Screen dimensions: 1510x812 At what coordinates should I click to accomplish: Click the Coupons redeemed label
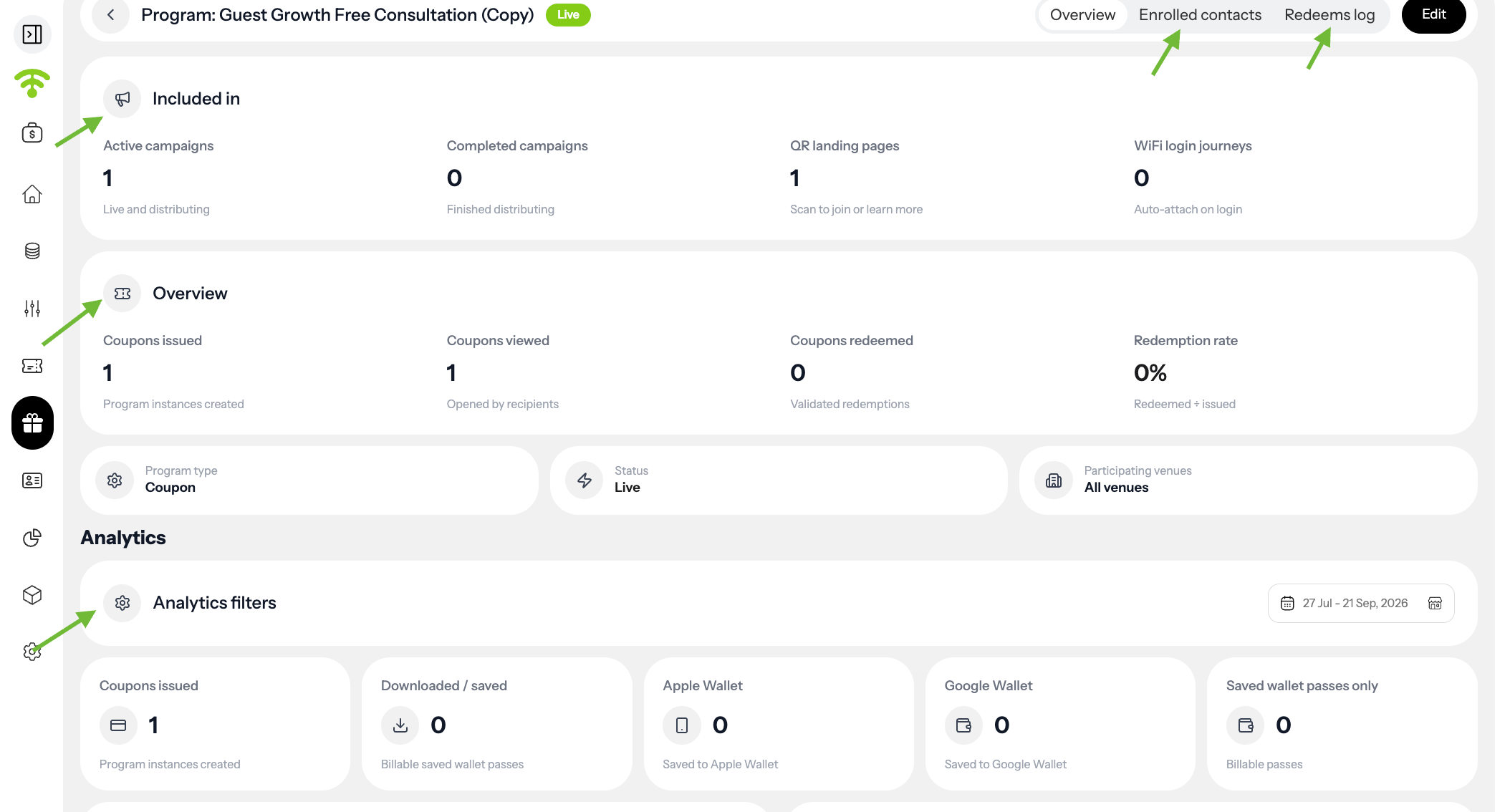click(x=852, y=340)
